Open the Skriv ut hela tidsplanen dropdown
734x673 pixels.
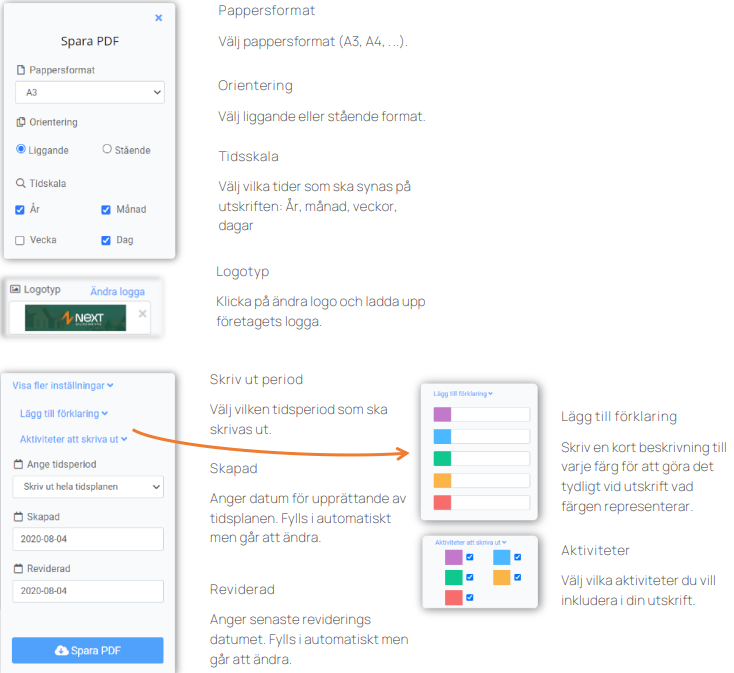click(x=88, y=487)
